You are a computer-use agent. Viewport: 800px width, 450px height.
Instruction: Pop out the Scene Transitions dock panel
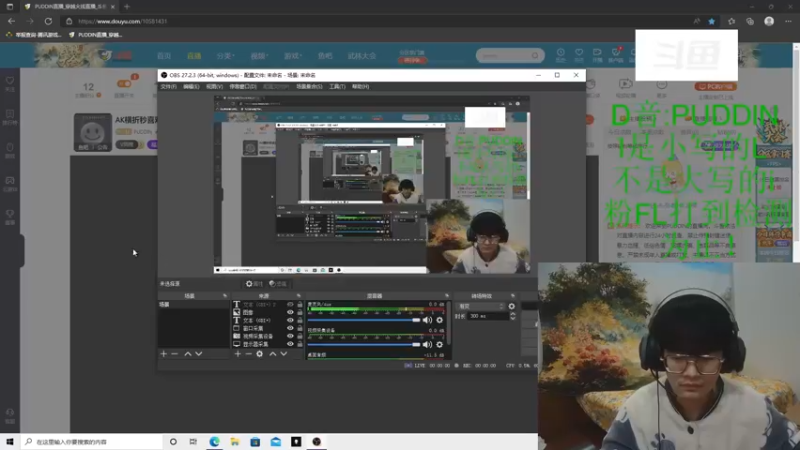[512, 296]
